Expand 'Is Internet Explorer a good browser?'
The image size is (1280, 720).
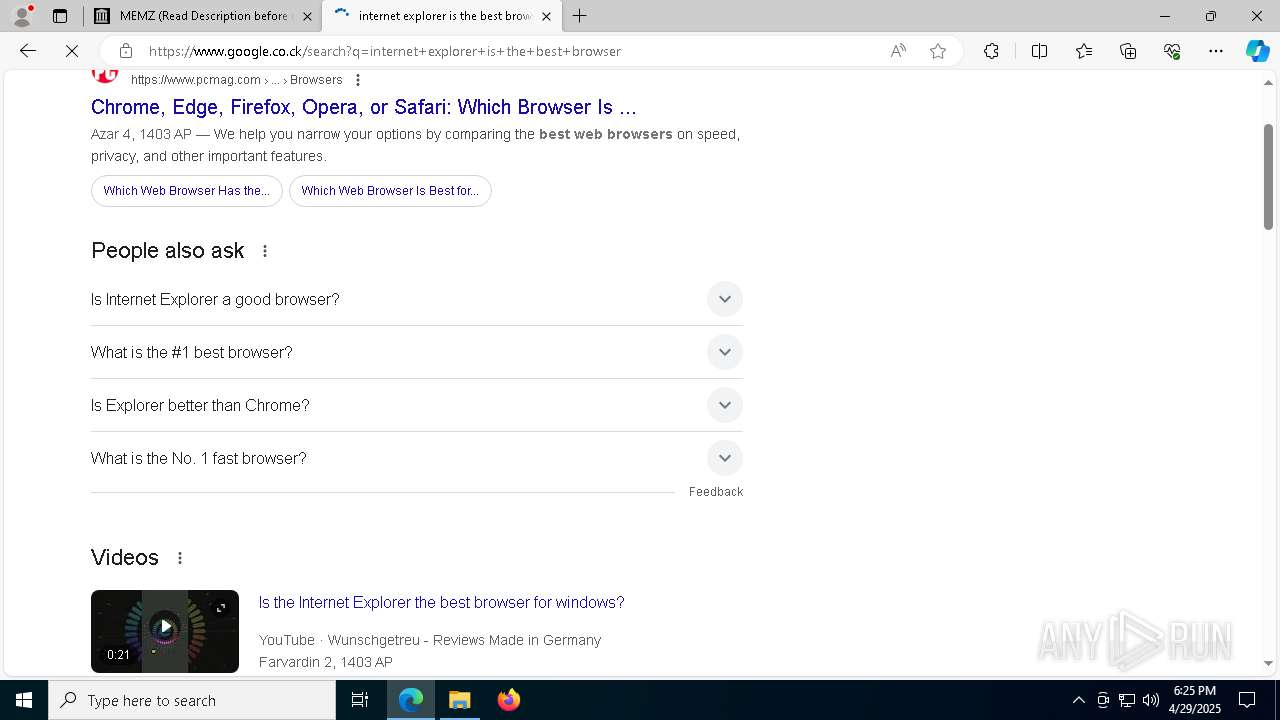click(x=417, y=299)
